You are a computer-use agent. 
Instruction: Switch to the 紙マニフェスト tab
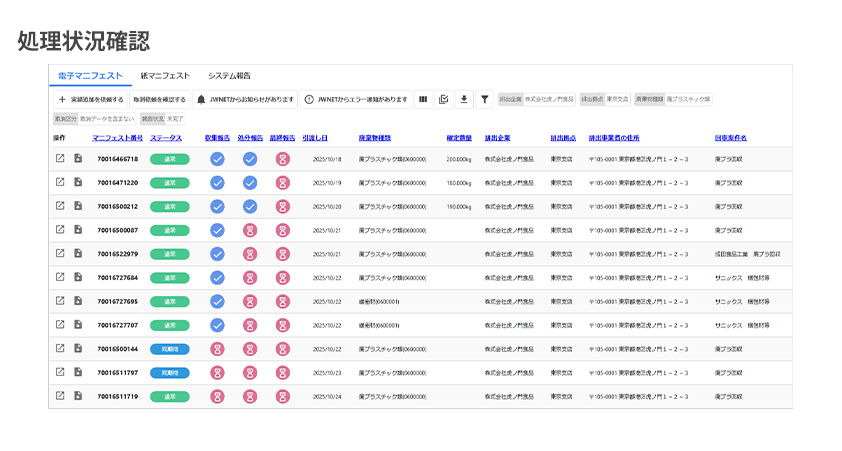165,76
